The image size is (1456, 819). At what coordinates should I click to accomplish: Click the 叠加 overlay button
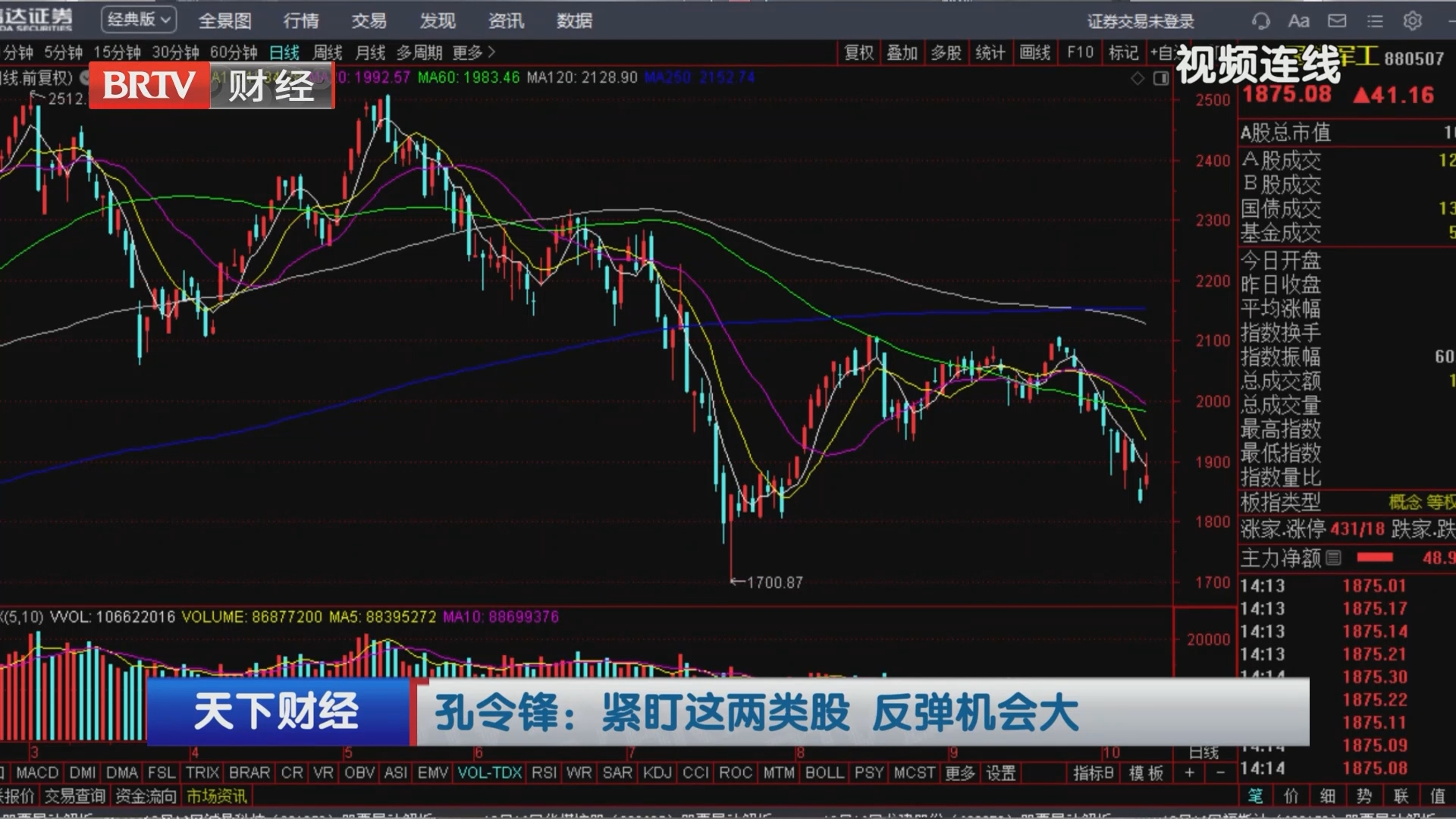902,52
